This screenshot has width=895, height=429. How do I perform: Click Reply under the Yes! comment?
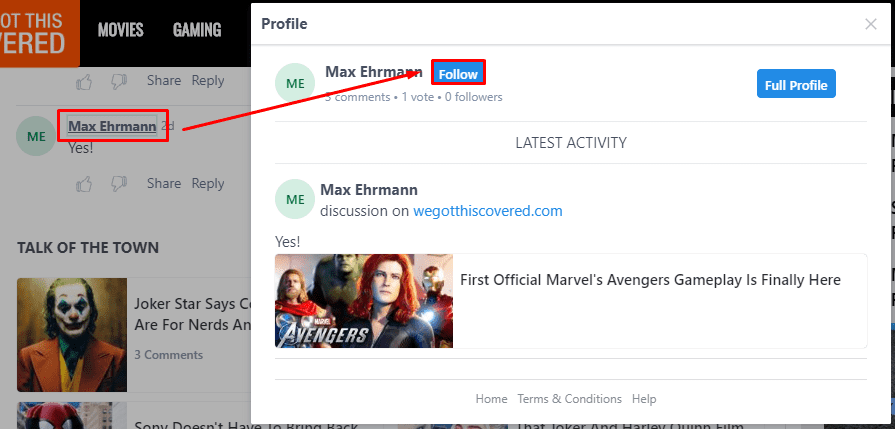[x=208, y=183]
